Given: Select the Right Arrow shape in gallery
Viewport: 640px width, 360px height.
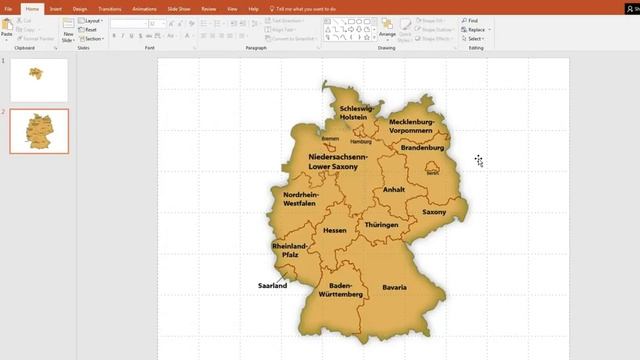Looking at the screenshot, I should (351, 29).
